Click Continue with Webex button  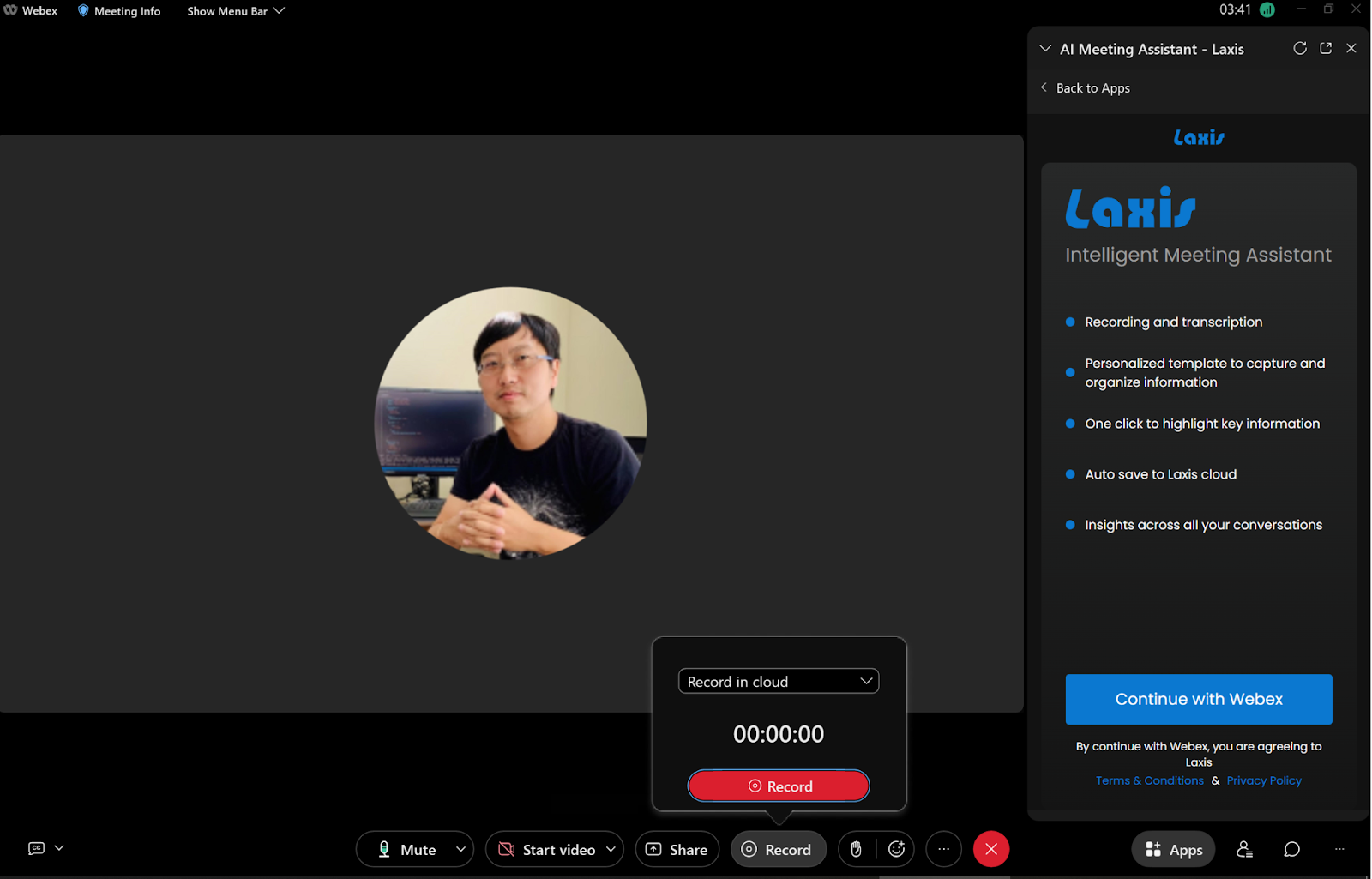coord(1199,699)
